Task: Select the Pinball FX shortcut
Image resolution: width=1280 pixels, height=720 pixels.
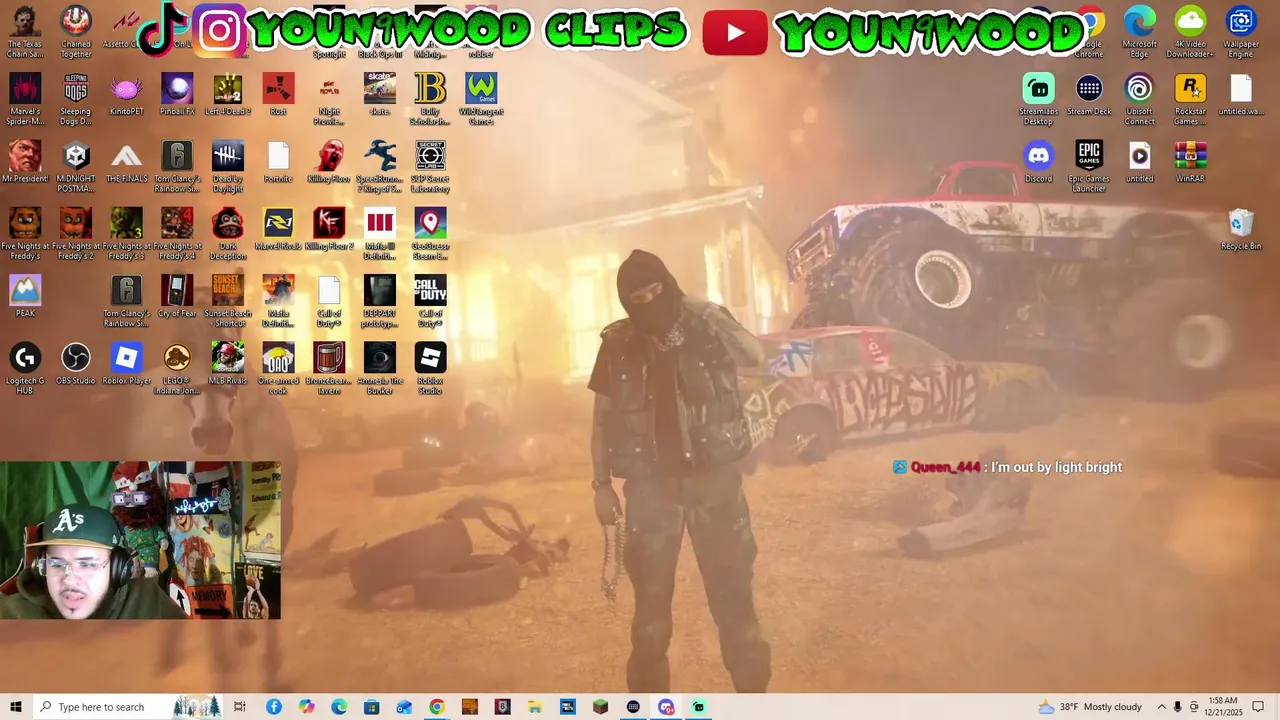Action: pos(177,95)
